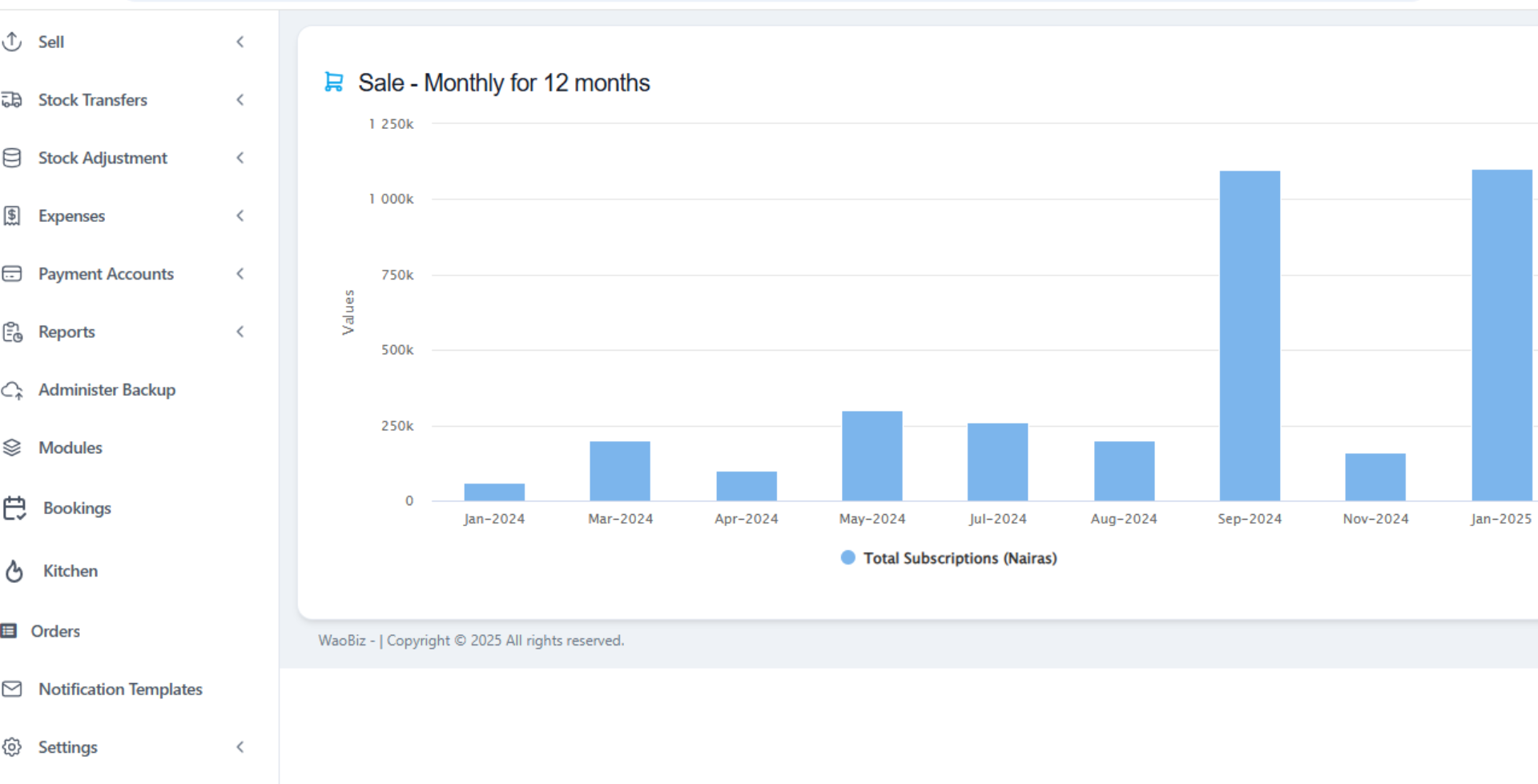Click the Stock Adjustment database icon
This screenshot has height=784, width=1538.
click(12, 158)
